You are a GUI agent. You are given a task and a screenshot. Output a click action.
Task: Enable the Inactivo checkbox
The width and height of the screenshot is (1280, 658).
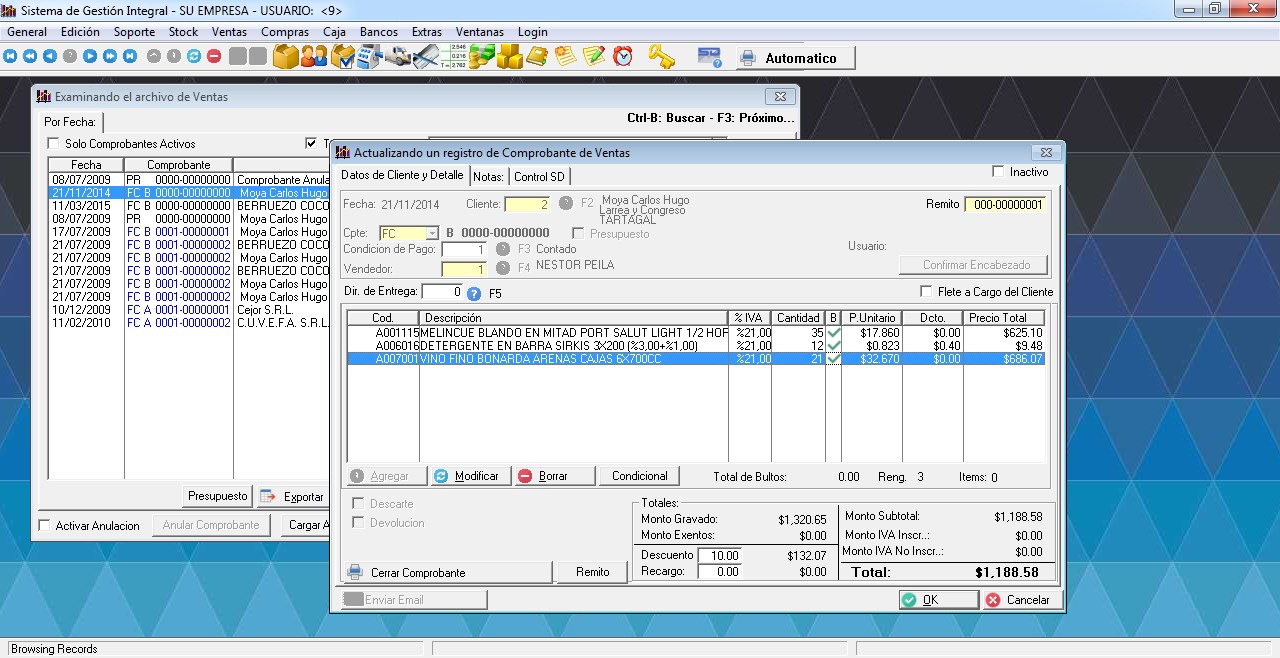[x=998, y=172]
